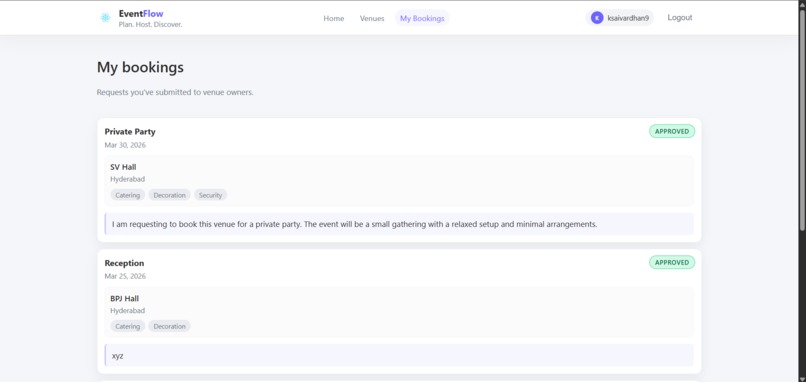Viewport: 806px width, 382px height.
Task: Click the EventFlow brand name
Action: click(x=141, y=14)
